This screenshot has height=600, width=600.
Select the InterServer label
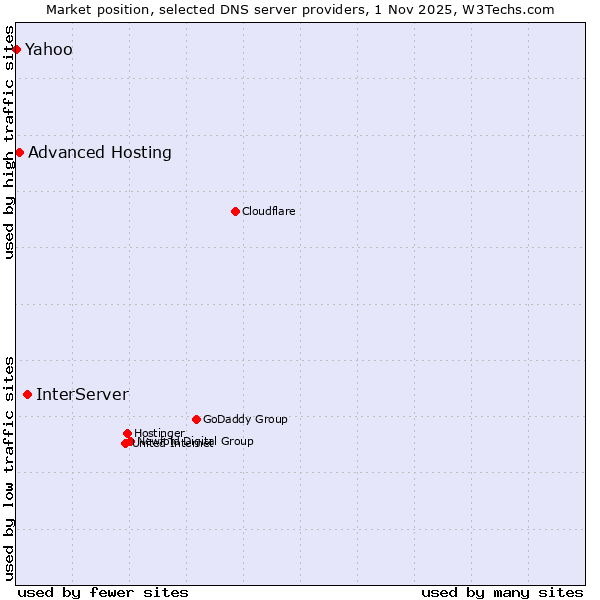82,394
